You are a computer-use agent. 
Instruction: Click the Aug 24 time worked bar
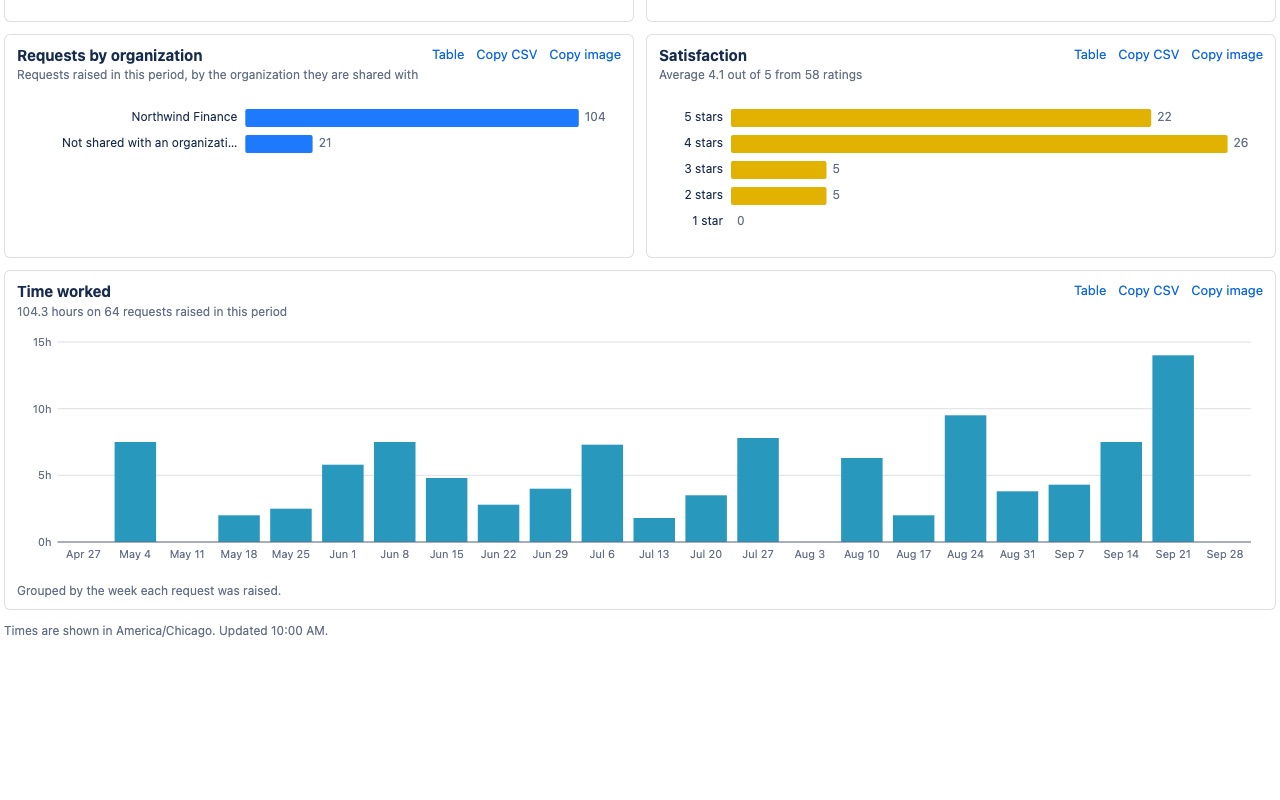966,478
